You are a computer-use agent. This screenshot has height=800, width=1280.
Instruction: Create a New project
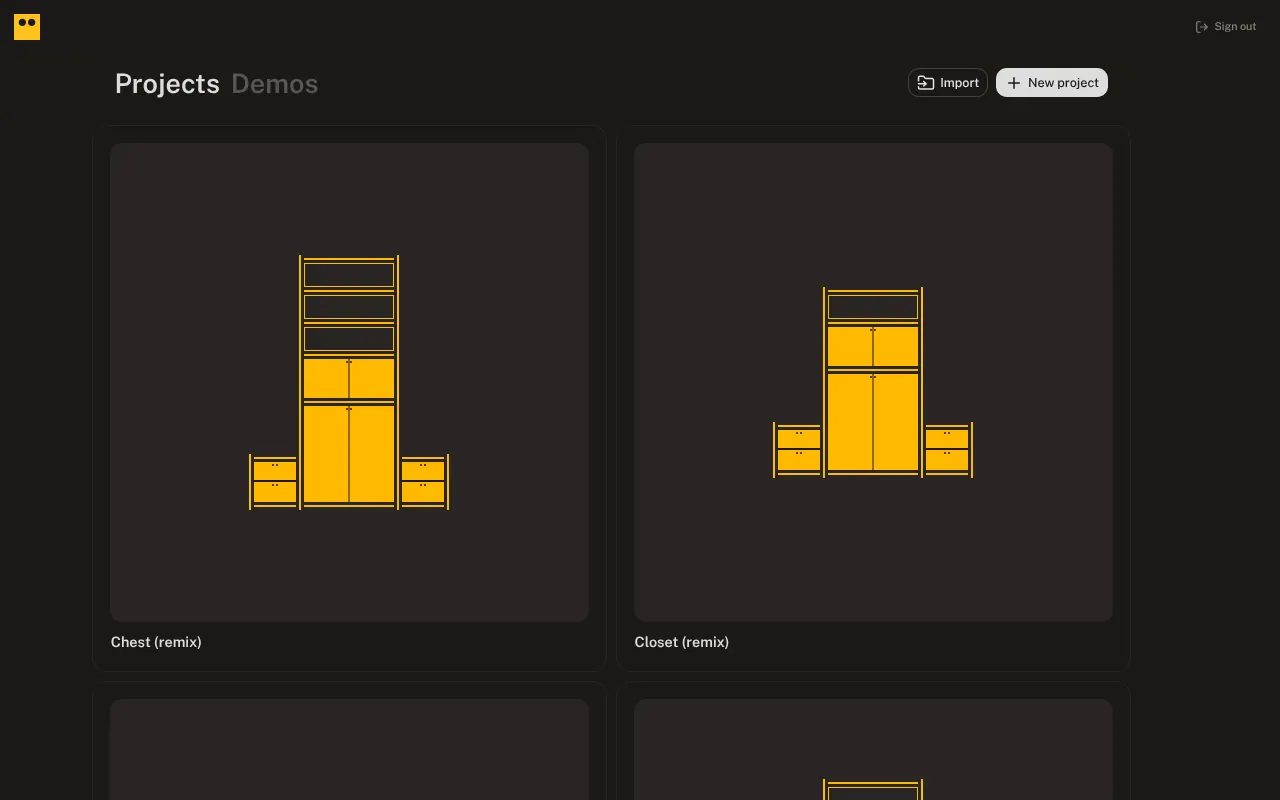(x=1052, y=83)
